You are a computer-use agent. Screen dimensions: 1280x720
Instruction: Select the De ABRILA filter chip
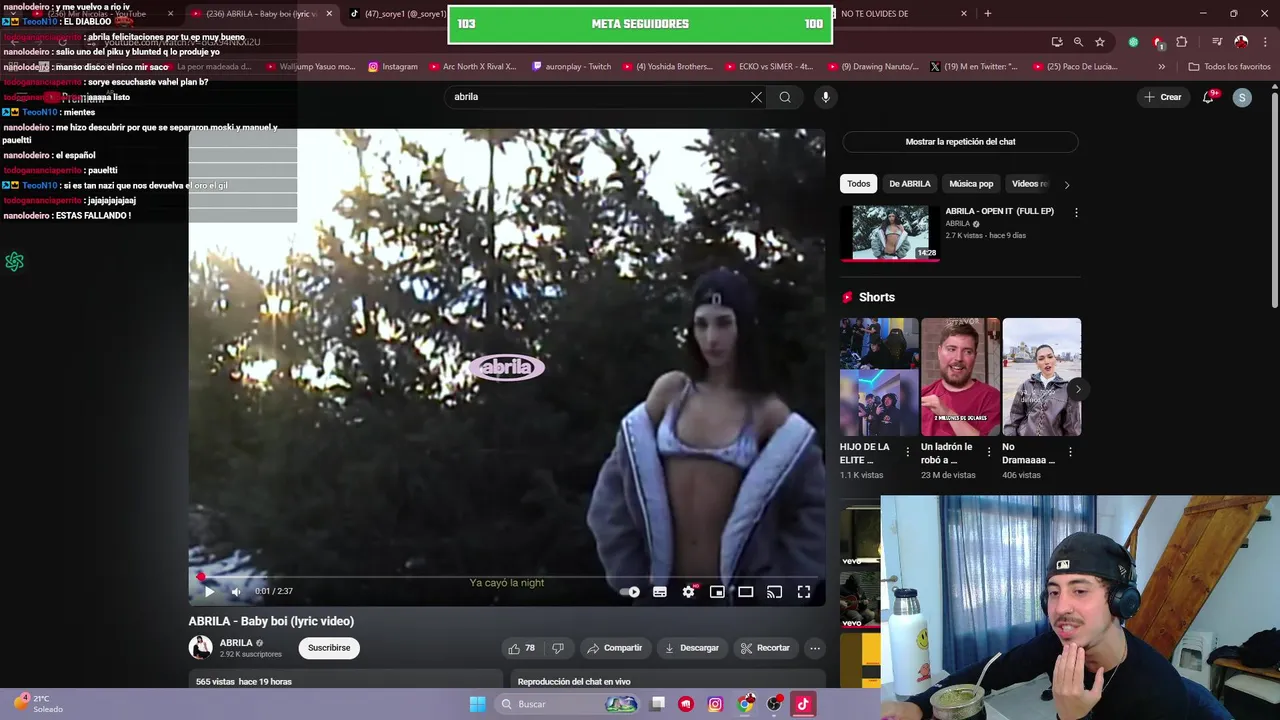click(910, 184)
